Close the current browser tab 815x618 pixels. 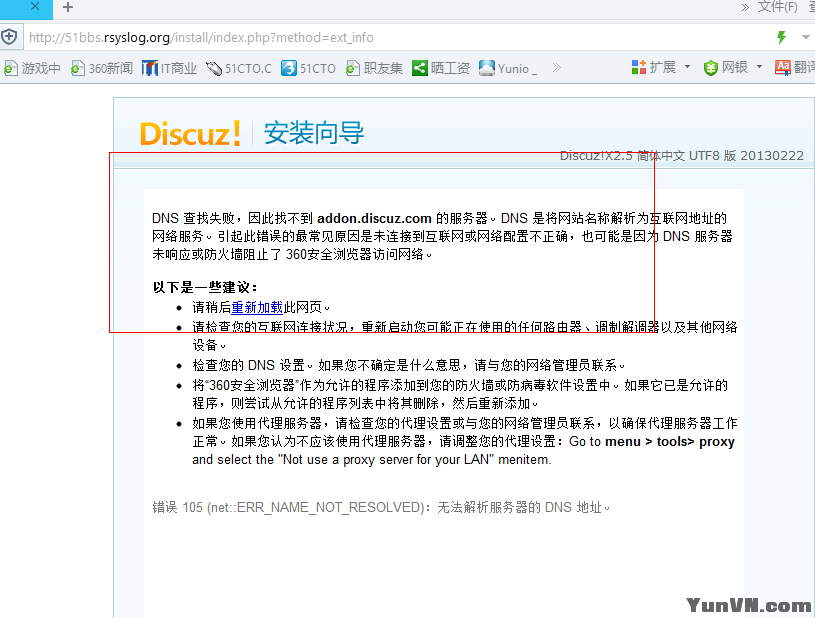pos(35,7)
